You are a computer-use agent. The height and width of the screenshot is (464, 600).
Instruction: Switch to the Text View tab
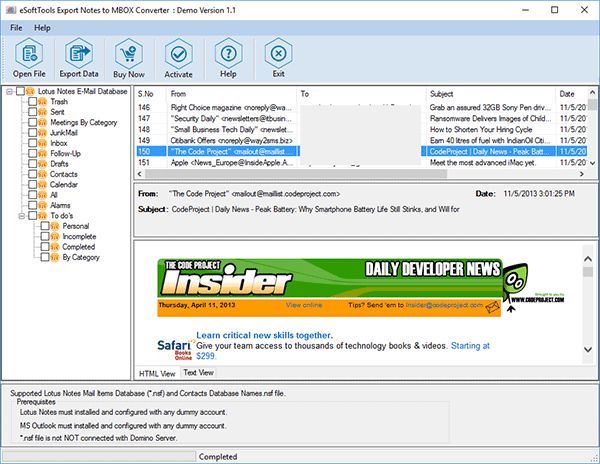pyautogui.click(x=198, y=373)
